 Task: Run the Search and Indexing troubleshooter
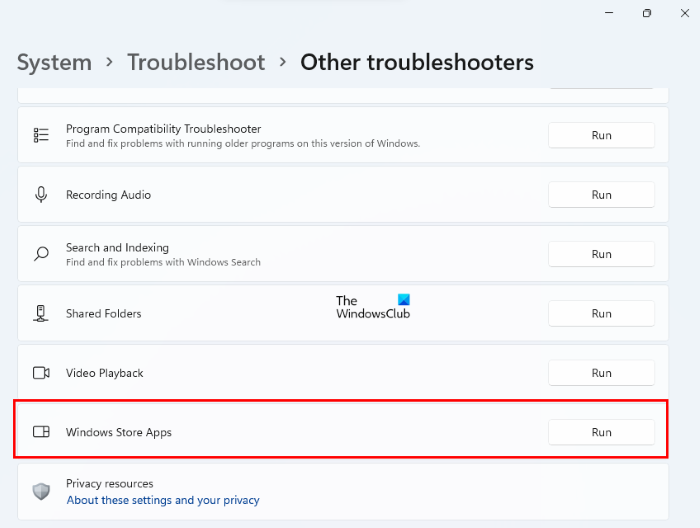[601, 254]
